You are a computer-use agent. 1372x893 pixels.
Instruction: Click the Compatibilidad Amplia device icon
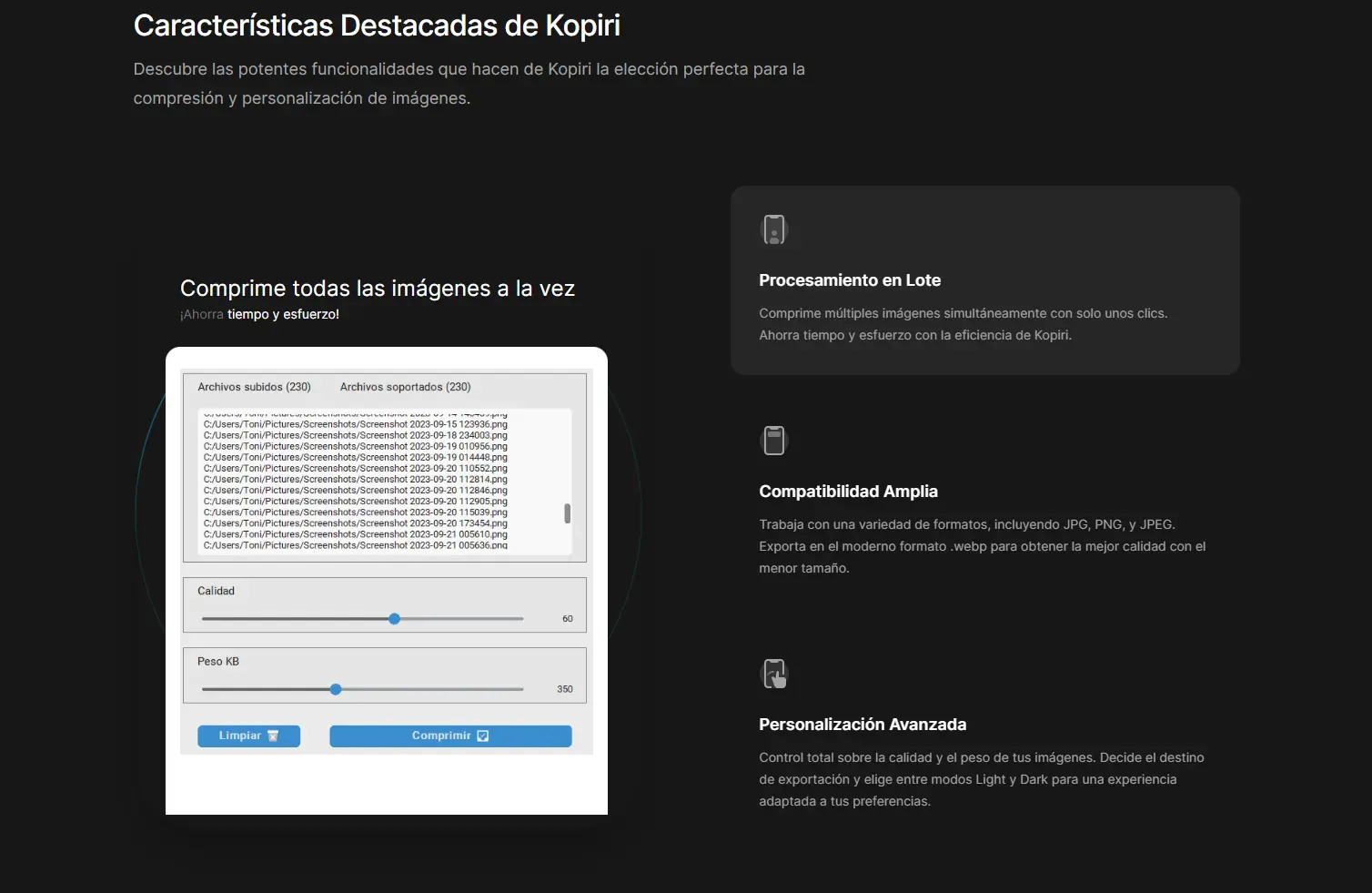[773, 440]
